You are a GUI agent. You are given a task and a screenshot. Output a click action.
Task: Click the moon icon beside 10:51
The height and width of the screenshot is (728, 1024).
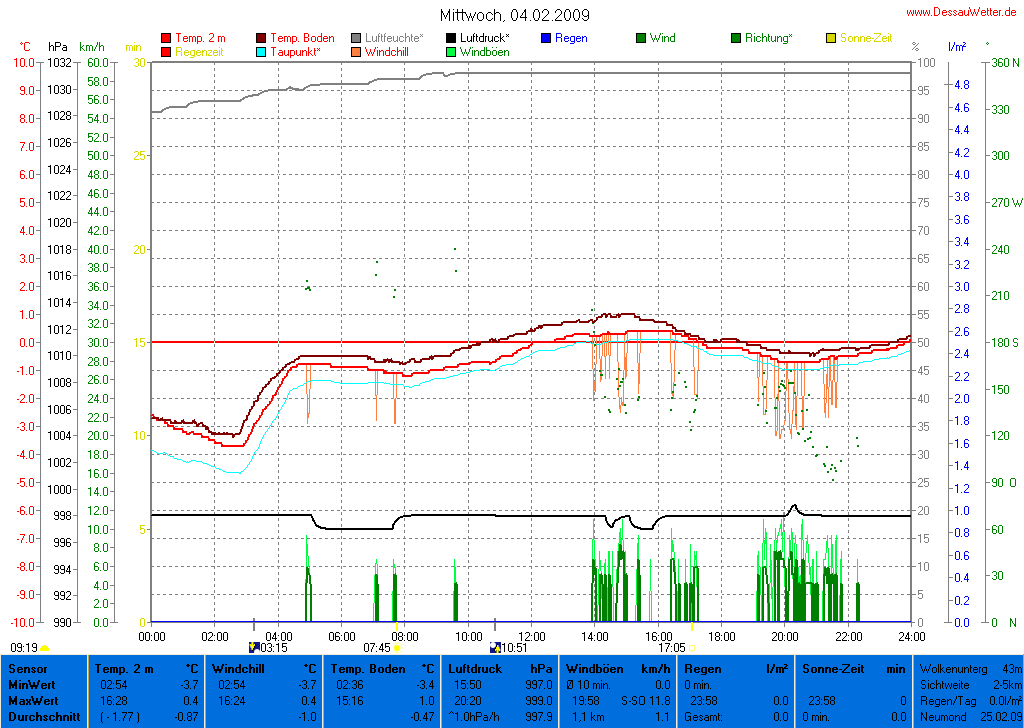[494, 648]
